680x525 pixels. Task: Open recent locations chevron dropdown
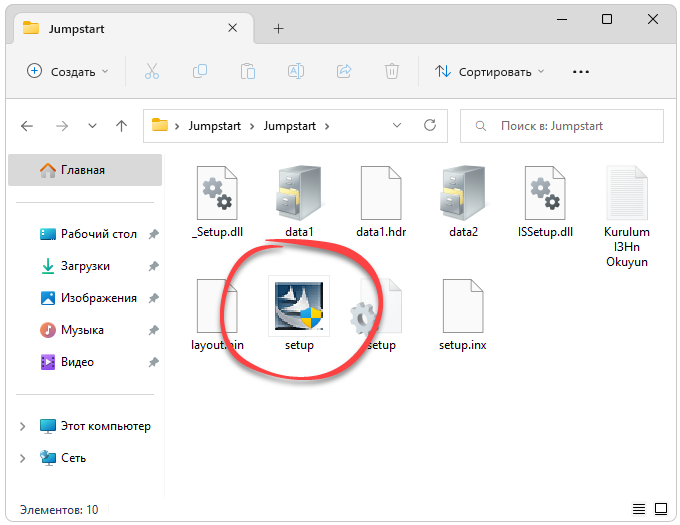[x=92, y=126]
